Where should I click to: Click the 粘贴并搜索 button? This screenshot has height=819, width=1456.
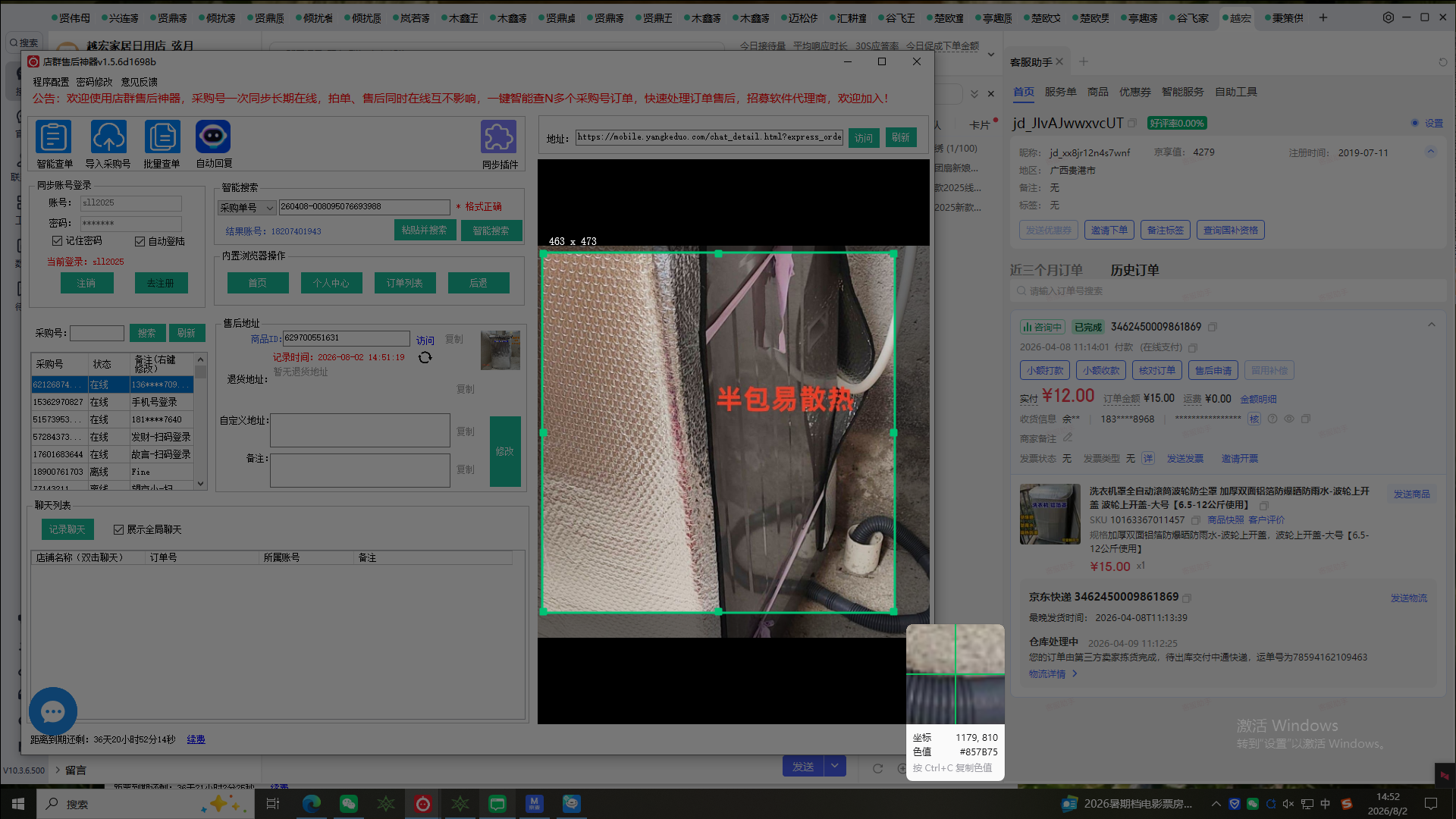[425, 230]
